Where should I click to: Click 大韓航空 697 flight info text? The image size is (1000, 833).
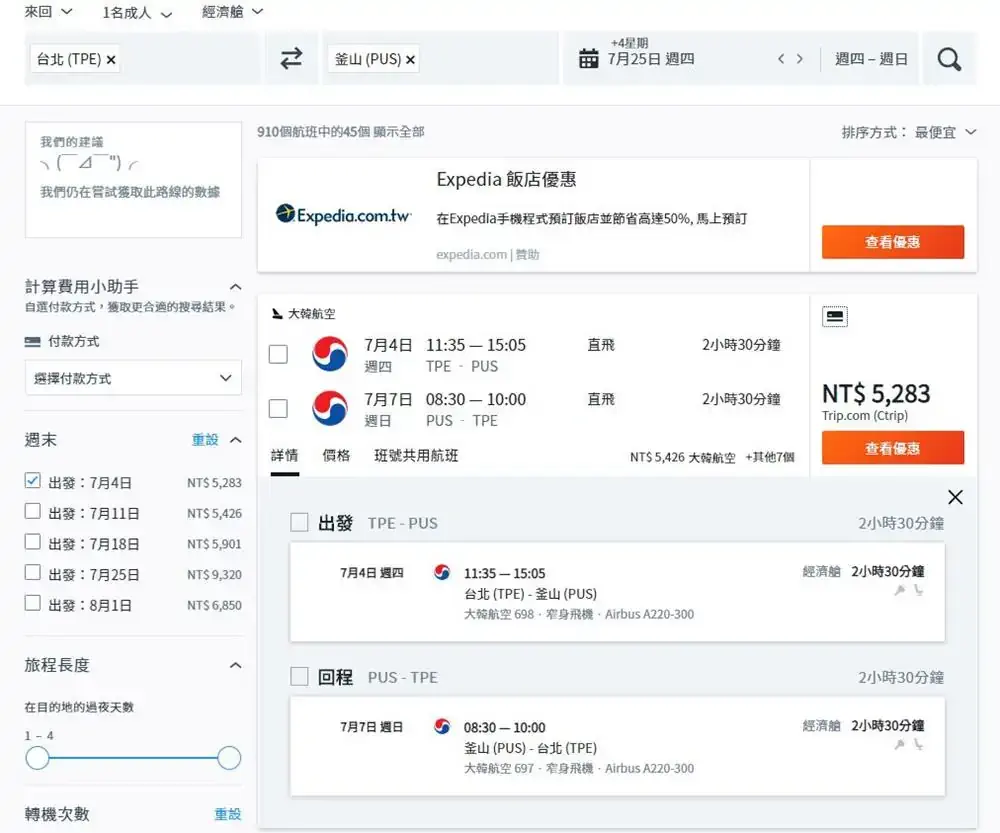tap(578, 769)
